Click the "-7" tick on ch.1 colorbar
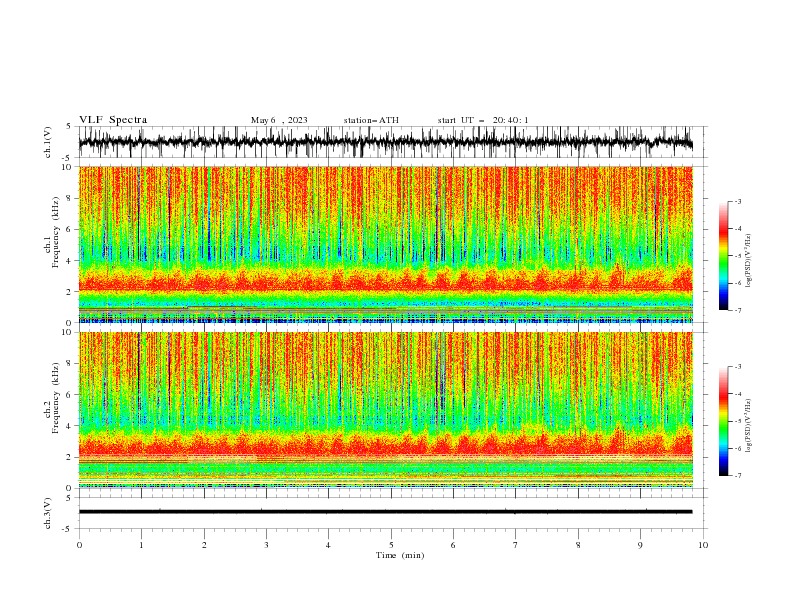The width and height of the screenshot is (792, 612). (x=738, y=310)
